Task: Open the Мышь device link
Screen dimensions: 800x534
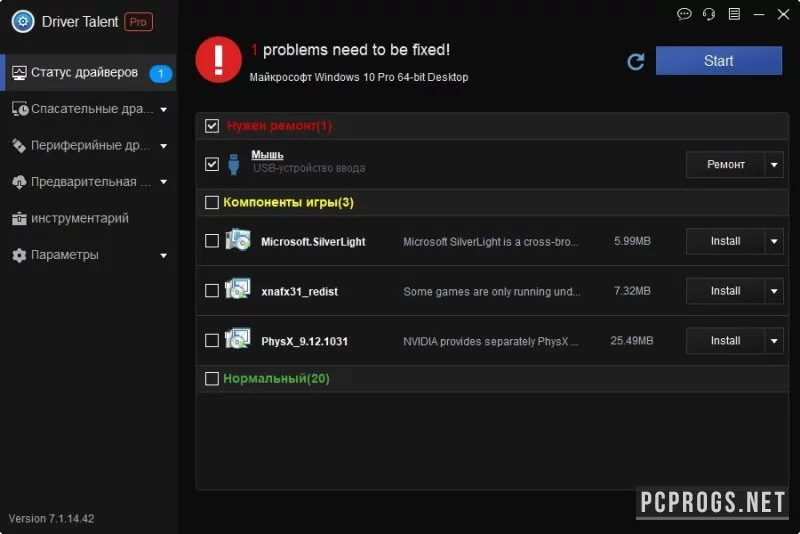Action: point(267,155)
